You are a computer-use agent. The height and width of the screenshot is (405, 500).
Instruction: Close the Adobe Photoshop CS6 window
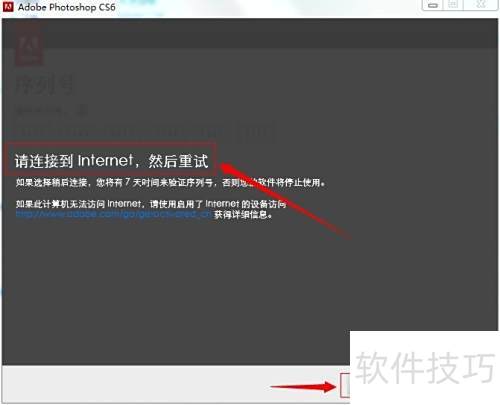[481, 5]
